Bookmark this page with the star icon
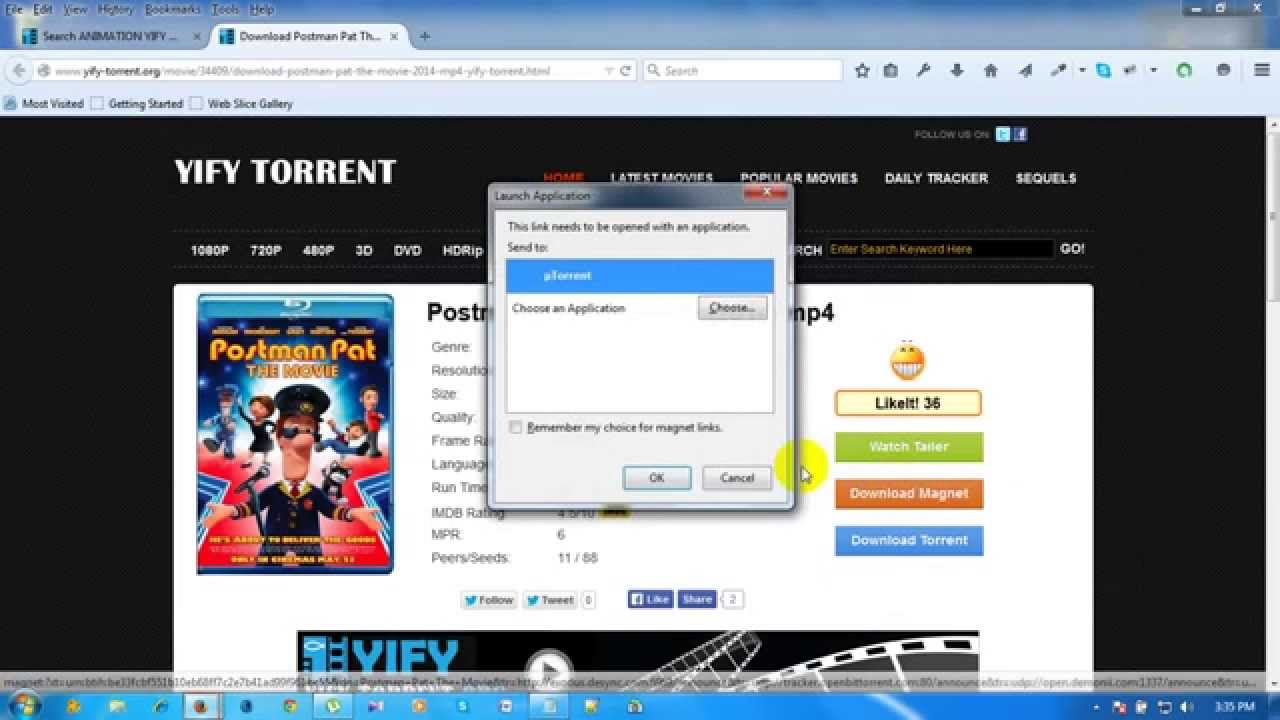This screenshot has height=720, width=1280. click(862, 71)
